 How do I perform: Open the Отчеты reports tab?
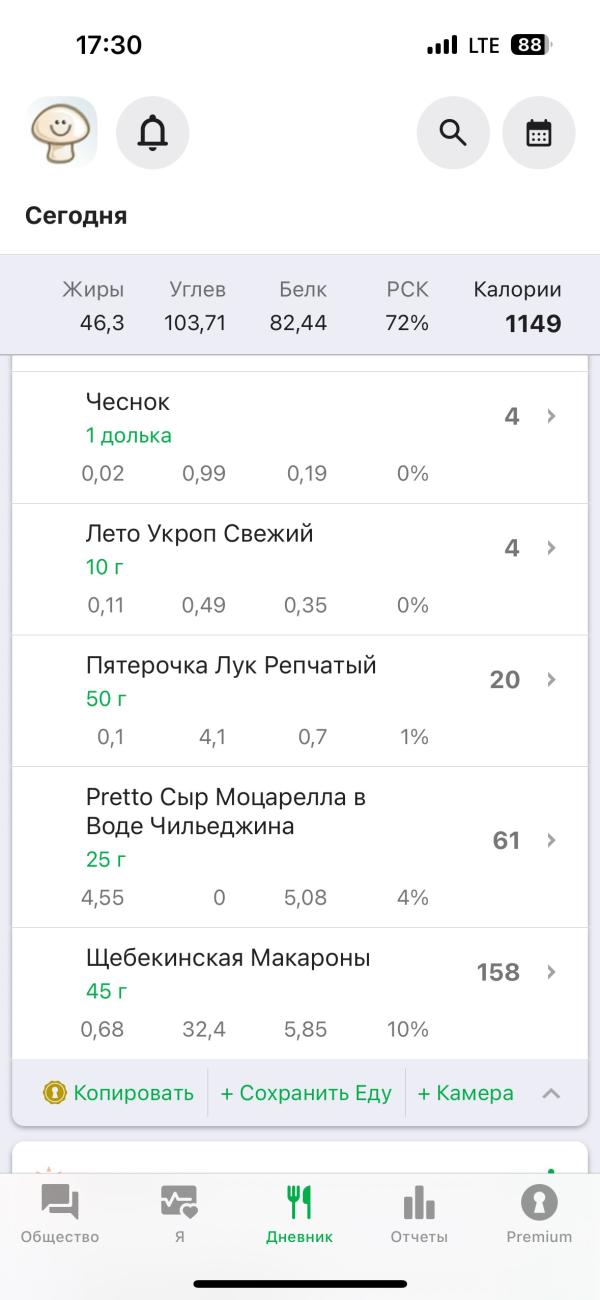[x=419, y=1213]
